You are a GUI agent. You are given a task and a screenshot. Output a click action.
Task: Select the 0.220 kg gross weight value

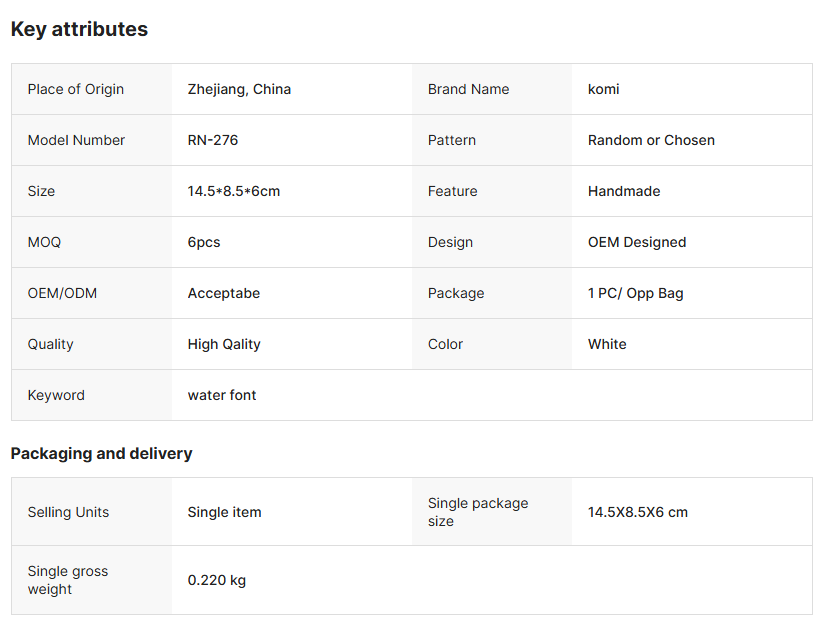216,580
